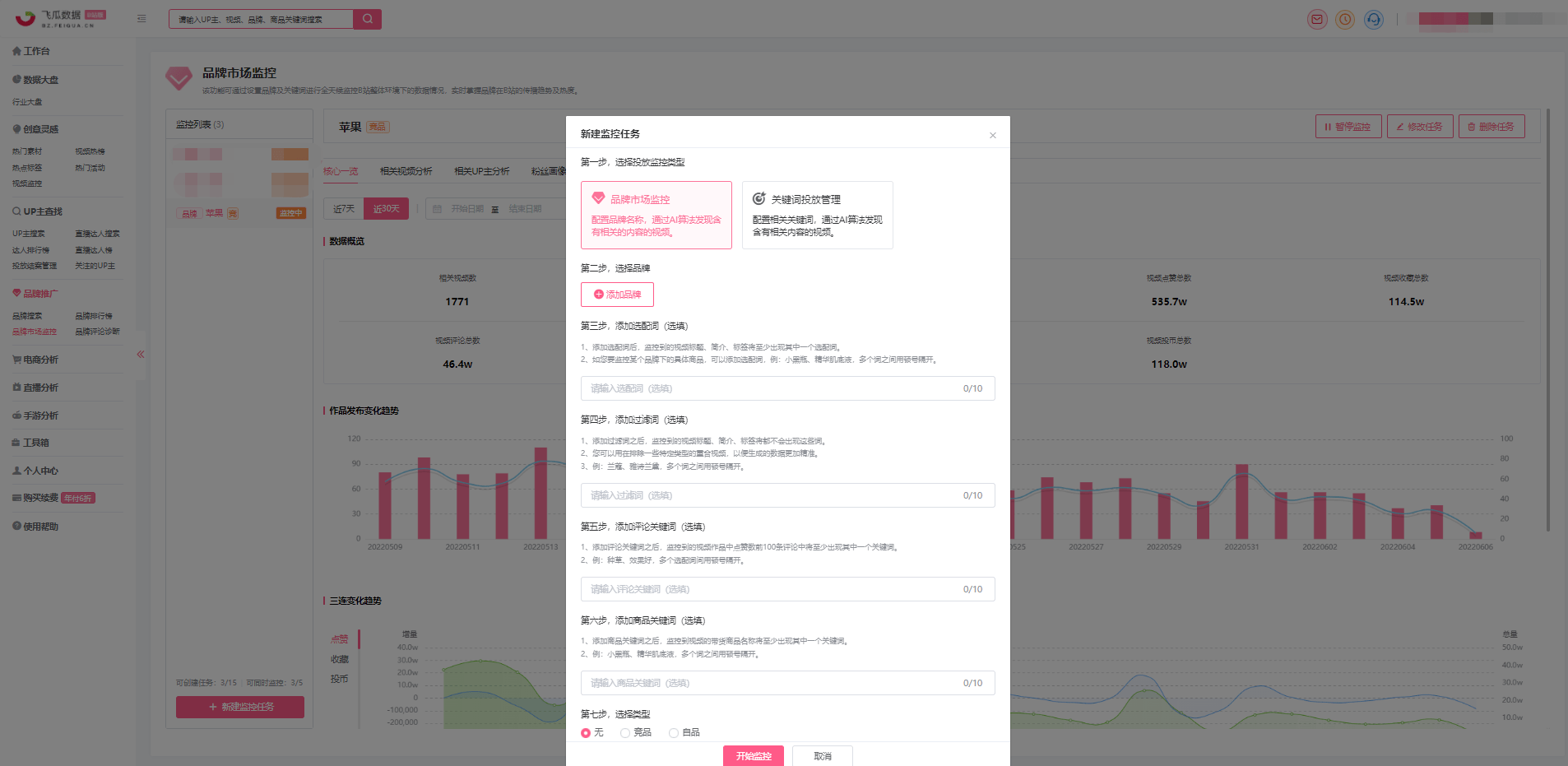Select the 苹果 brand row in monitor list
This screenshot has width=1568, height=766.
(239, 213)
